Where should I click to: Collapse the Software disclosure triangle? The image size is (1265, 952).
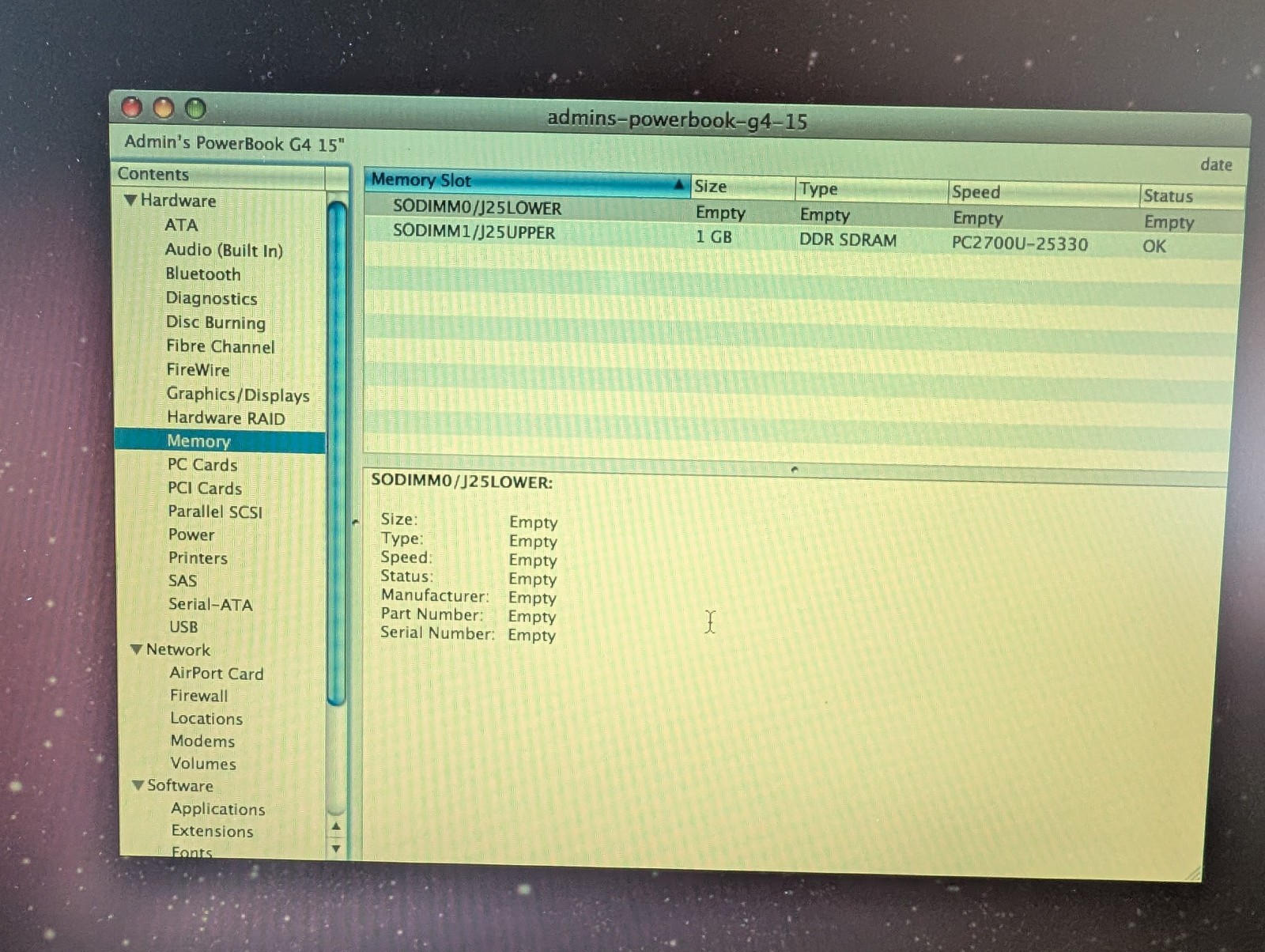(x=138, y=785)
